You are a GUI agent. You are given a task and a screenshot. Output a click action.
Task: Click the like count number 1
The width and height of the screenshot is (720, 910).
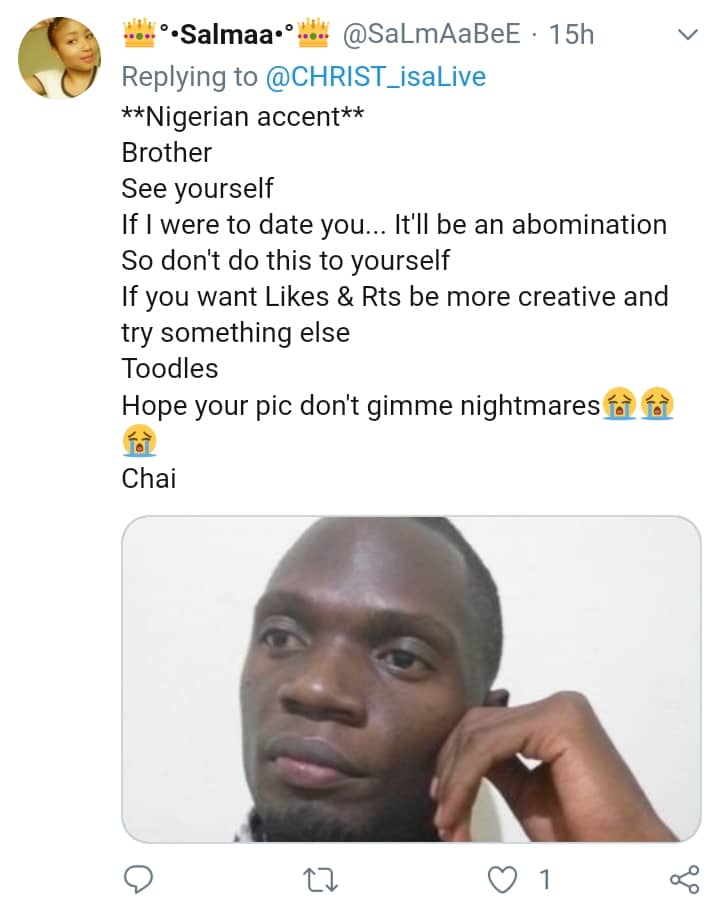tap(544, 879)
